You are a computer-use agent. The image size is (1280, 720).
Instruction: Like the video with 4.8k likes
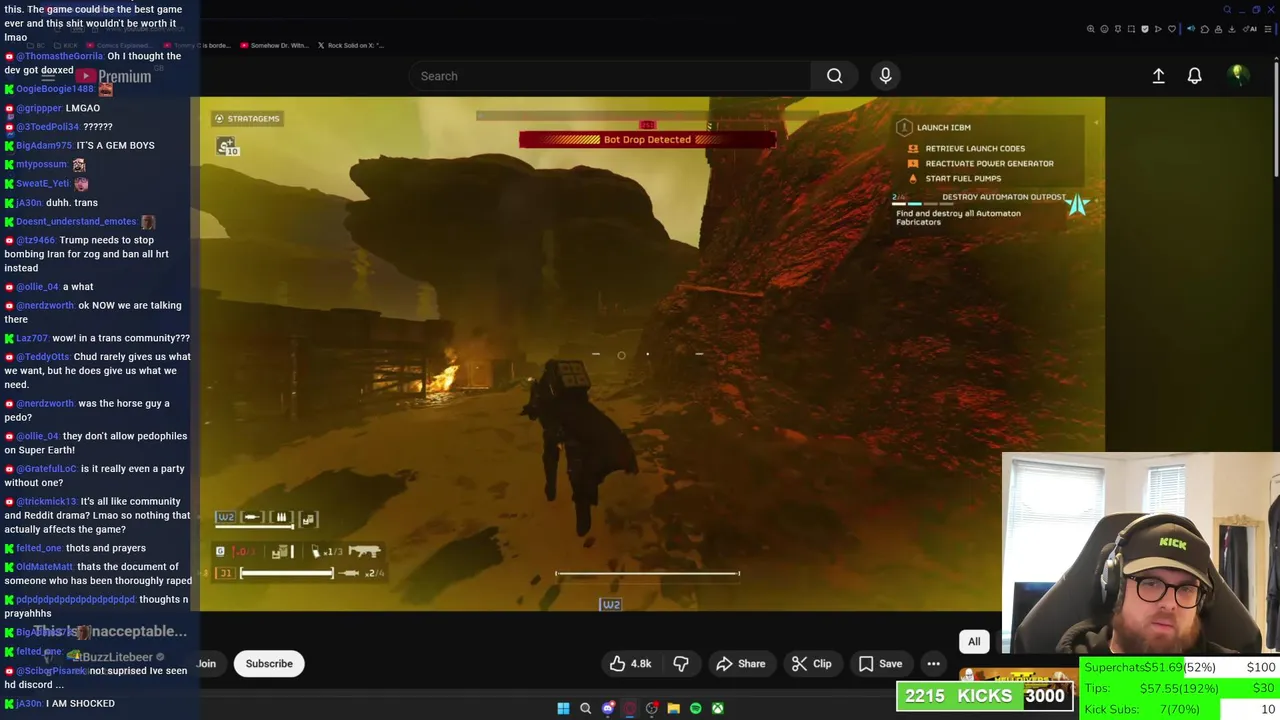click(631, 664)
